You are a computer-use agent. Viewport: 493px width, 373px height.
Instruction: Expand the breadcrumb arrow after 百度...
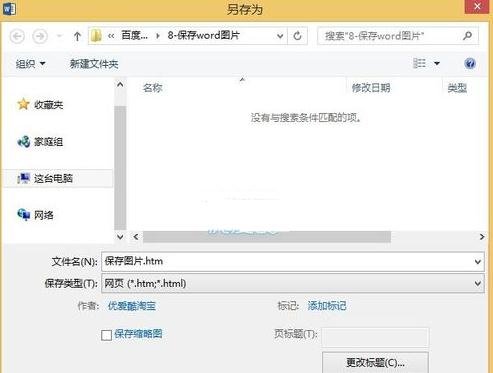(158, 36)
